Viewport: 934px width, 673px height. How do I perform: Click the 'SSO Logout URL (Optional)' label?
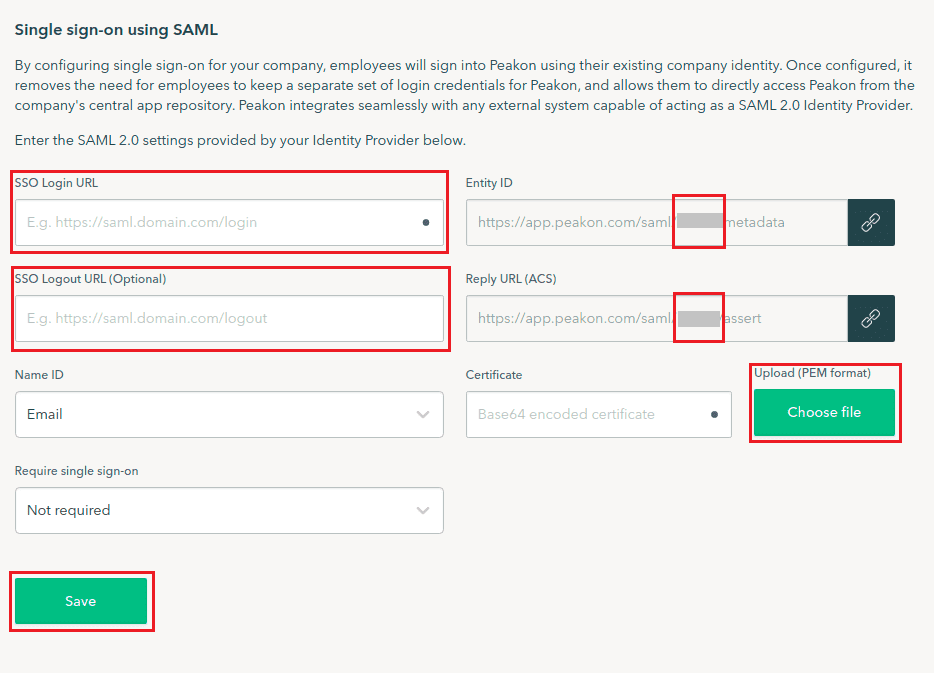(x=90, y=279)
